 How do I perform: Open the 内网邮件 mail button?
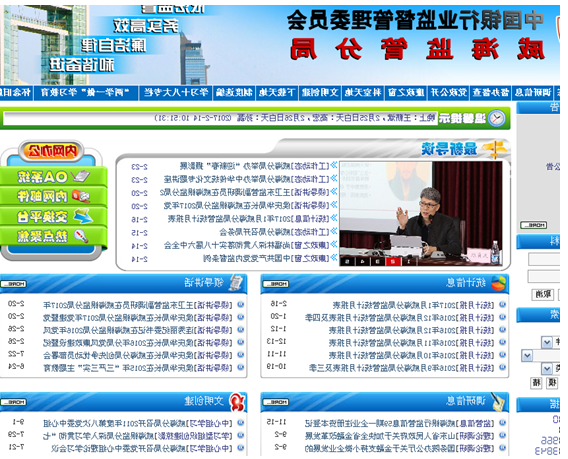click(53, 196)
